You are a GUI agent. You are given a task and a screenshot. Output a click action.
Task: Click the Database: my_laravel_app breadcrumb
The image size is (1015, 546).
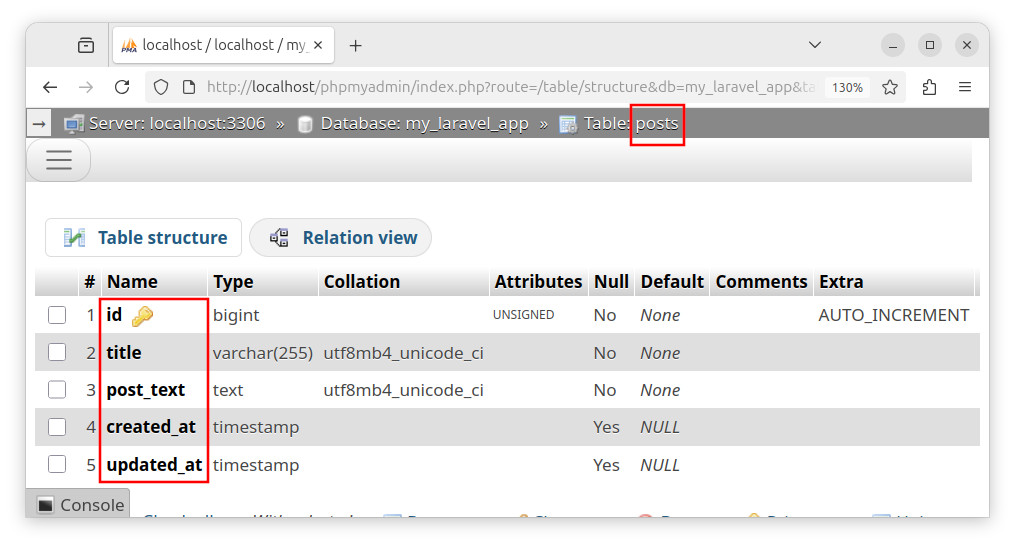tap(425, 123)
